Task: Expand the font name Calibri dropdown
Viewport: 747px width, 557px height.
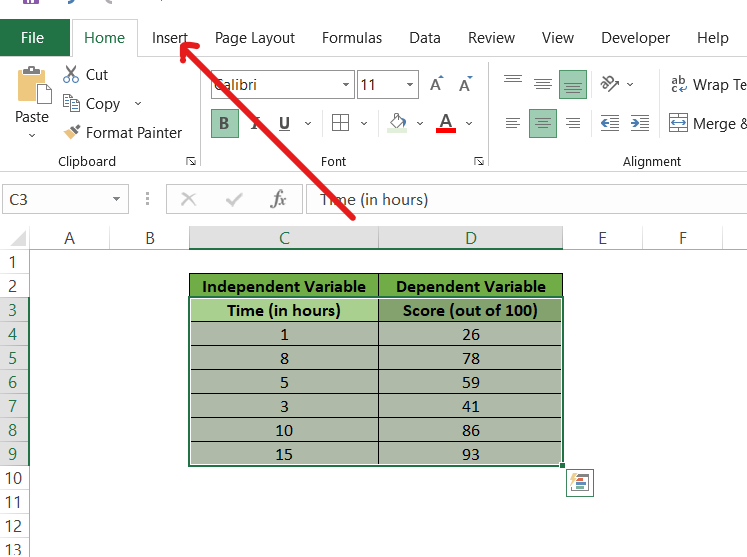Action: (x=346, y=85)
